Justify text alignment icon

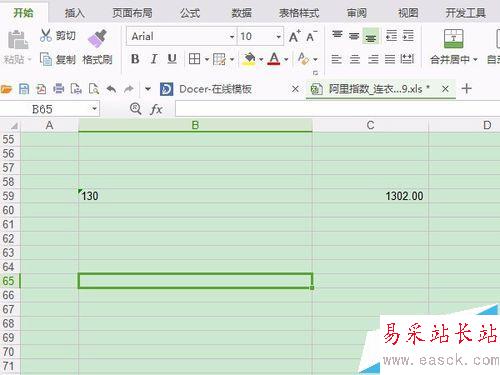click(x=390, y=59)
